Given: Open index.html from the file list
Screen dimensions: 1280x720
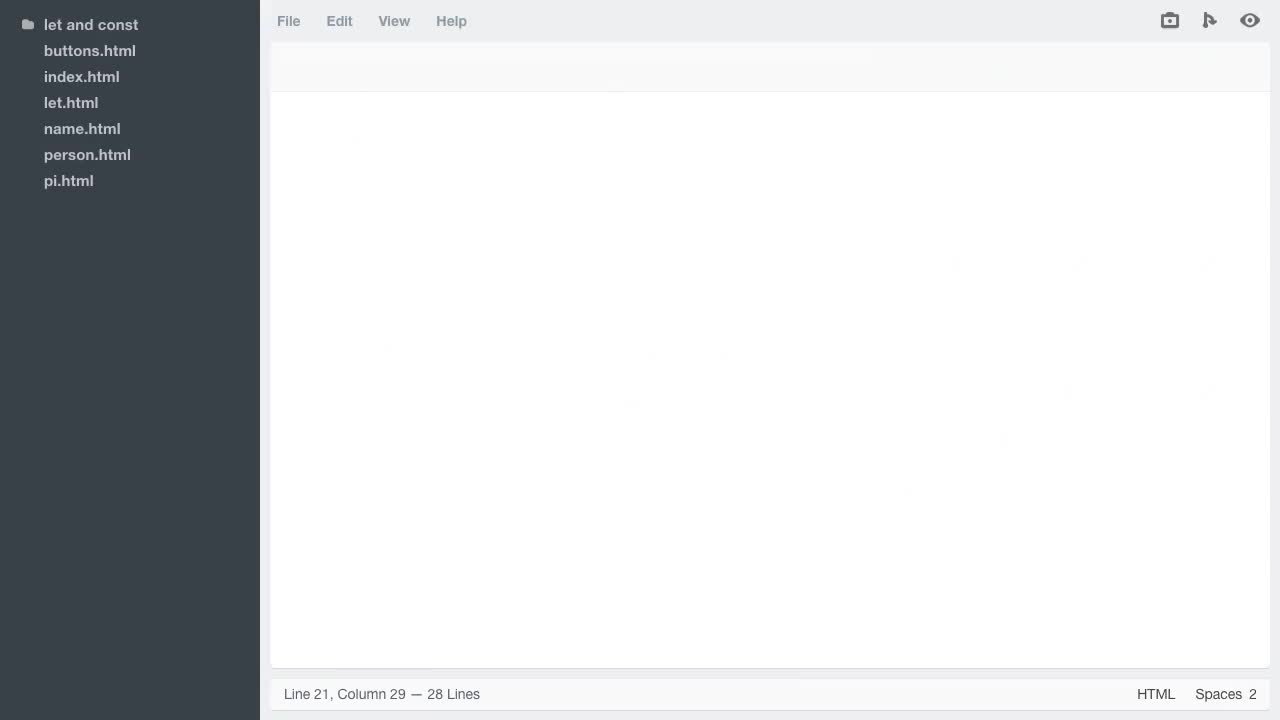Looking at the screenshot, I should 81,76.
